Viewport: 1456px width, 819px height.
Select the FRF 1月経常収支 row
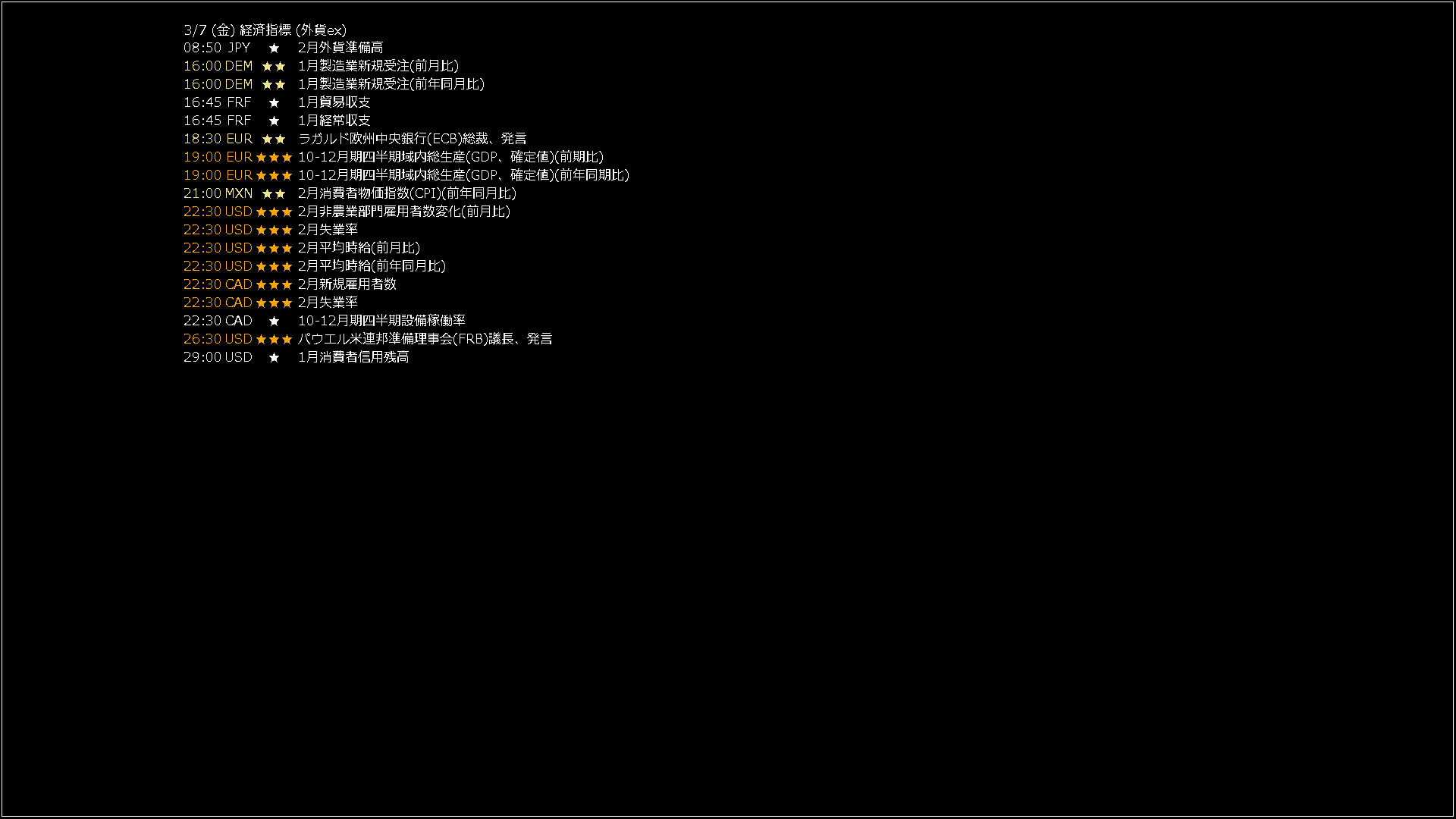[x=277, y=121]
